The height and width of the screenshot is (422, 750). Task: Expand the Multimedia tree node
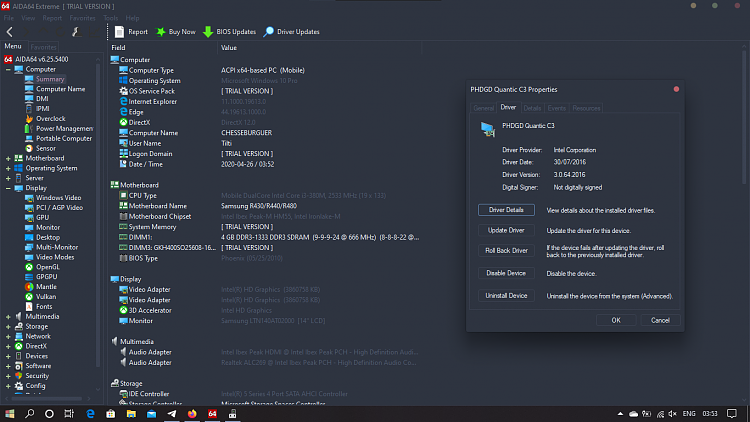(8, 317)
